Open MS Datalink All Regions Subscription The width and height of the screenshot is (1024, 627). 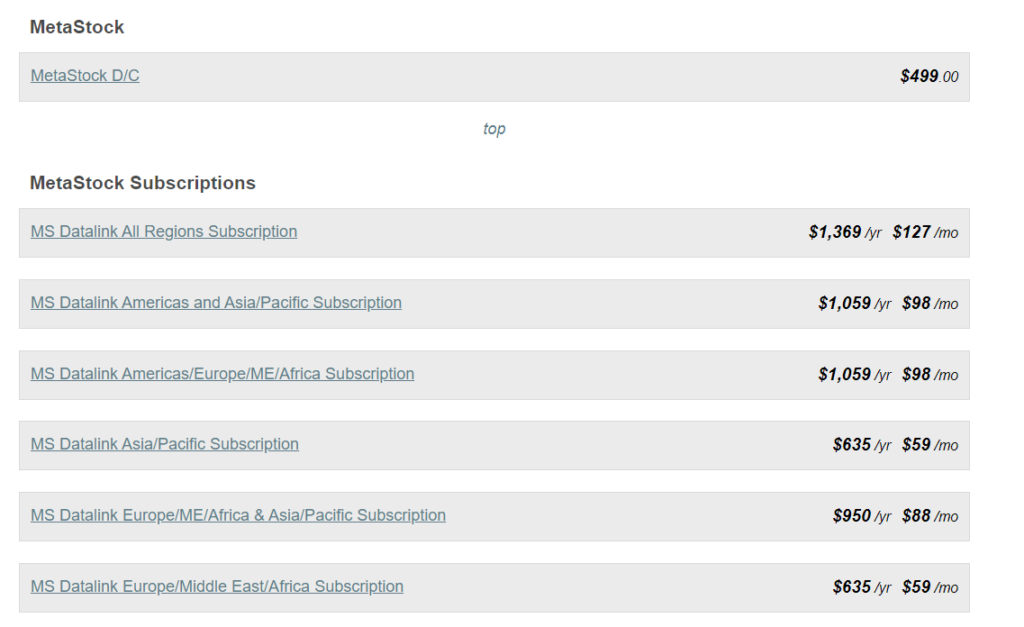(x=164, y=232)
